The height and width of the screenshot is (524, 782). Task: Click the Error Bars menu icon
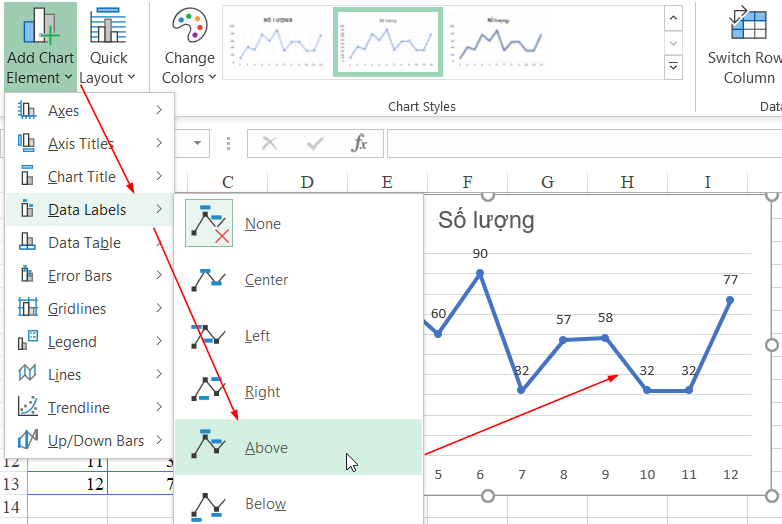(x=28, y=276)
